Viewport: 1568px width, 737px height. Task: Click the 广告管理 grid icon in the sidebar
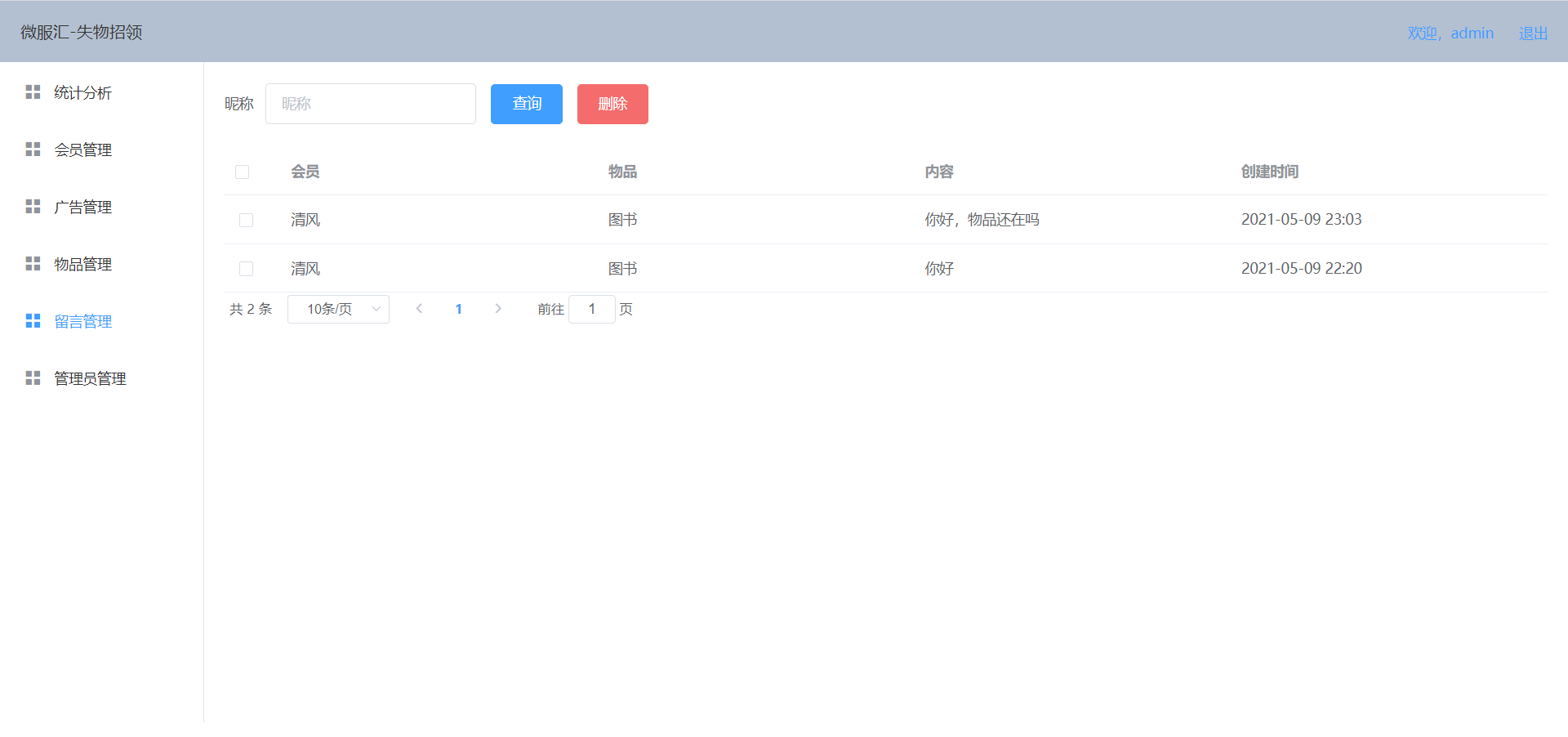pyautogui.click(x=33, y=207)
